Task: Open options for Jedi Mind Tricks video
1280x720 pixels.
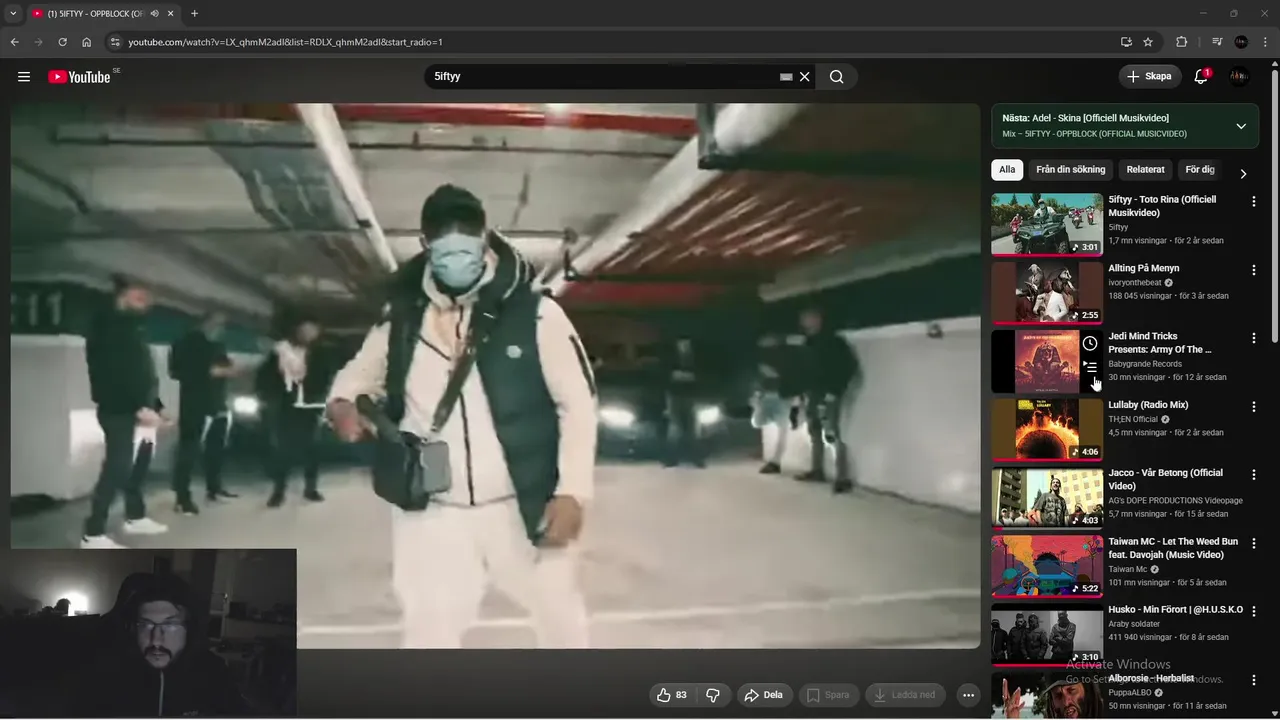Action: pos(1254,338)
